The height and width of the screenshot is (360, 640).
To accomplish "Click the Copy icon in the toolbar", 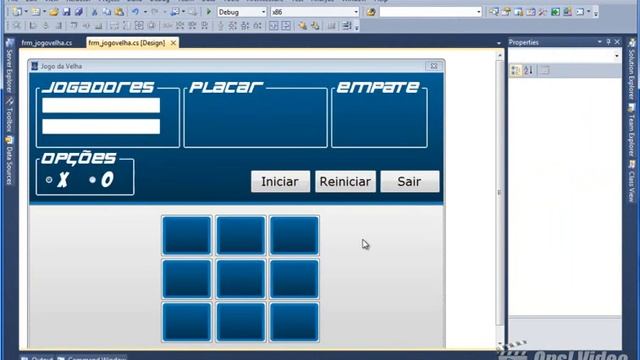I will pyautogui.click(x=107, y=12).
